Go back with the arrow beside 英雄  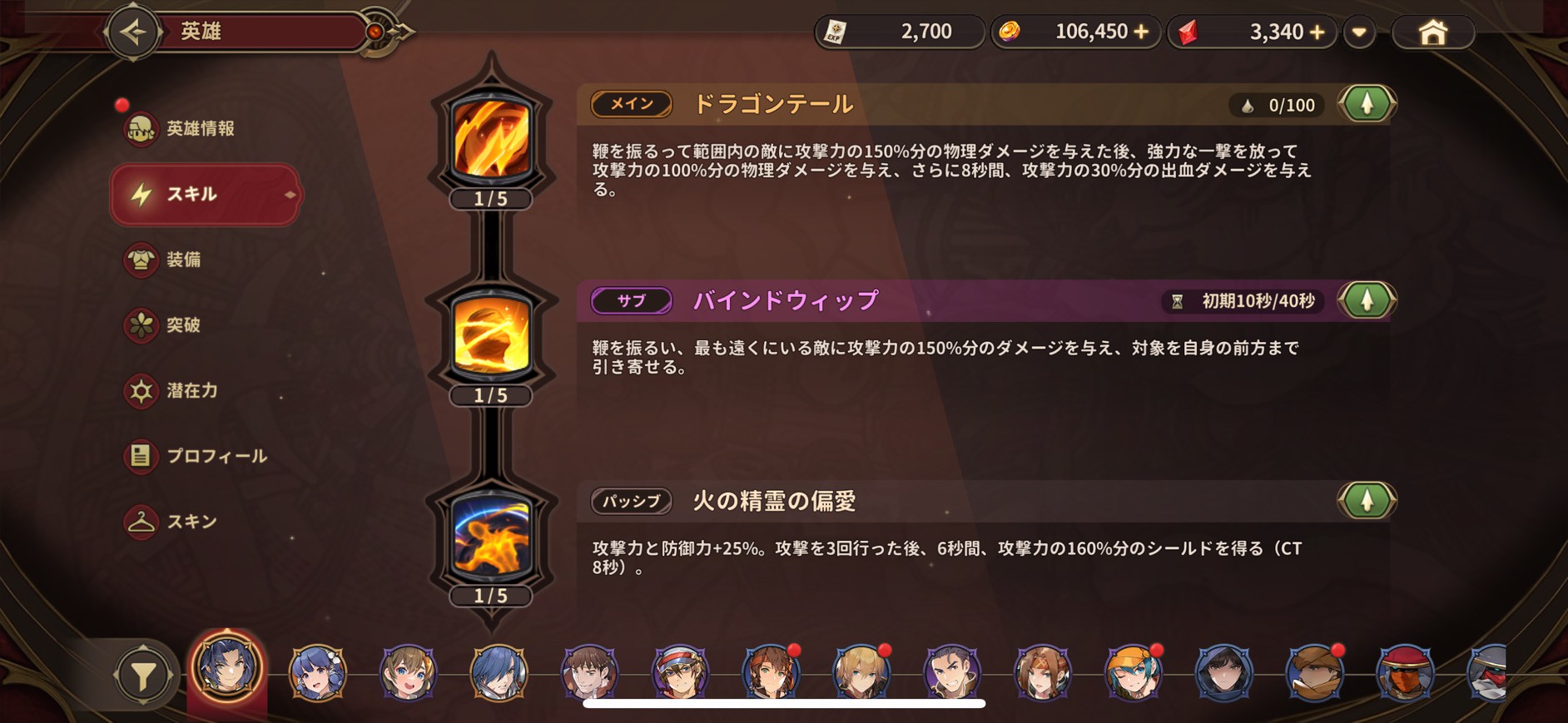pos(133,32)
